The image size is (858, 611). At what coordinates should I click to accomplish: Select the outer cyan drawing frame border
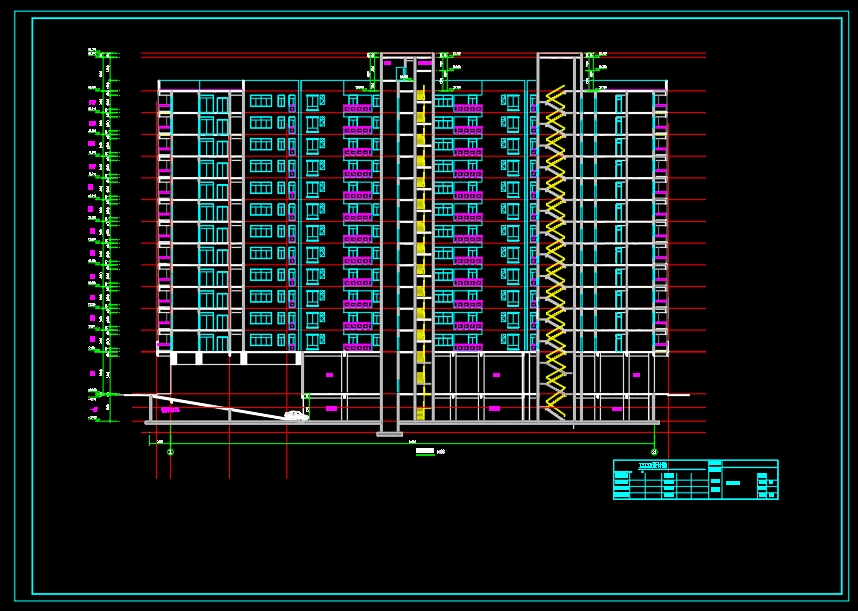(437, 306)
